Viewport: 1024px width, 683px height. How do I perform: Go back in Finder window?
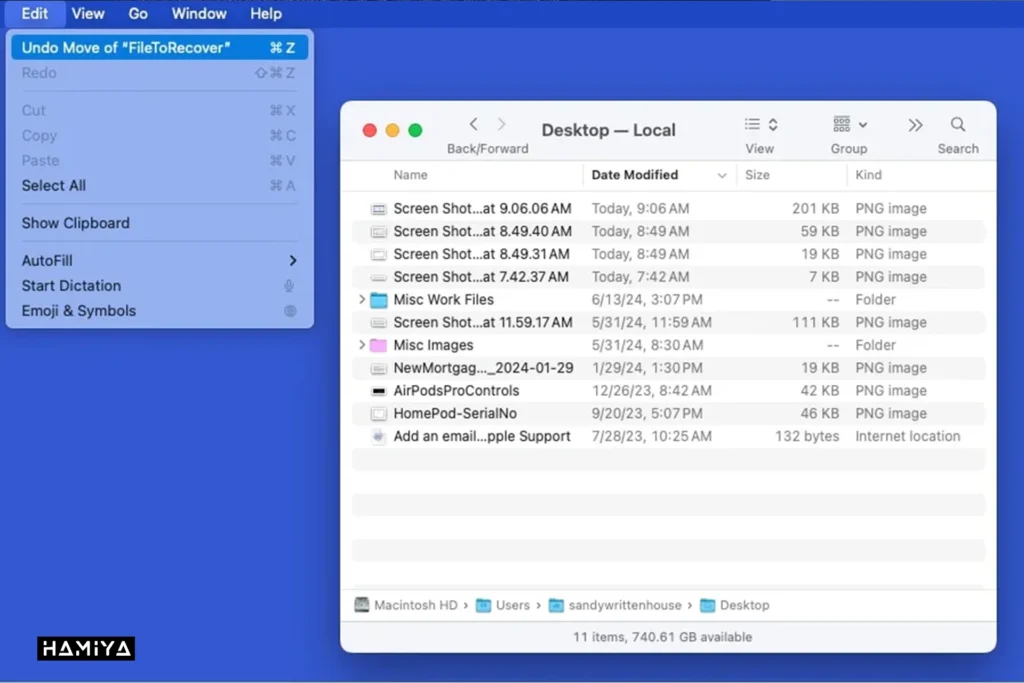pos(473,124)
